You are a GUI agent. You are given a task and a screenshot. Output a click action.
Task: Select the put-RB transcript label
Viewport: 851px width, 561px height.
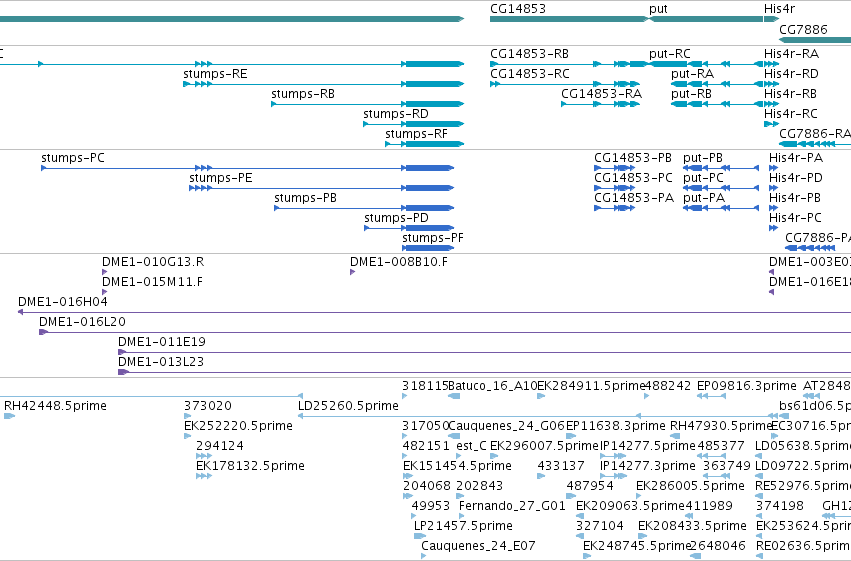point(691,94)
